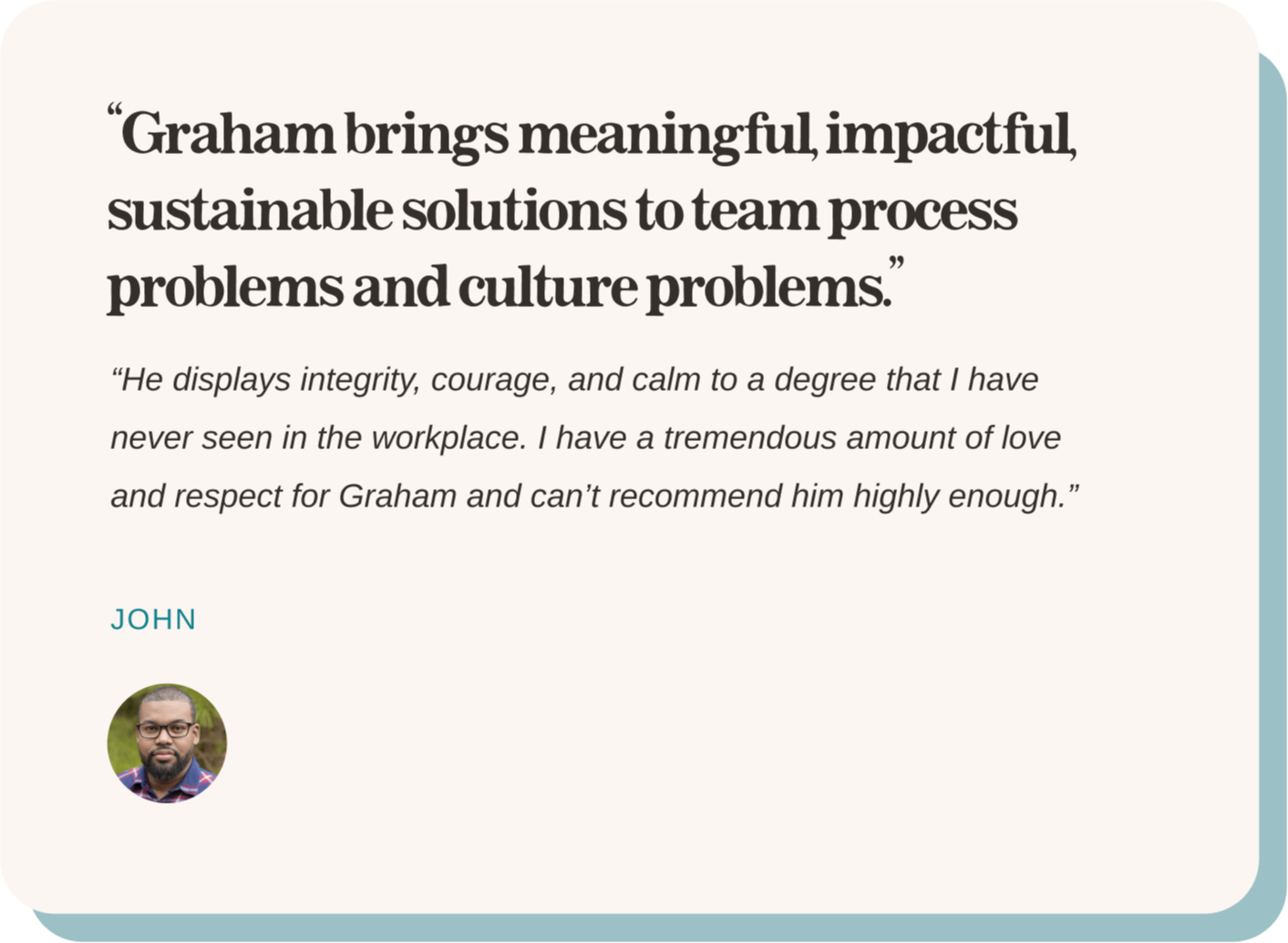
Task: Click the word meaningful in the headline
Action: 667,134
